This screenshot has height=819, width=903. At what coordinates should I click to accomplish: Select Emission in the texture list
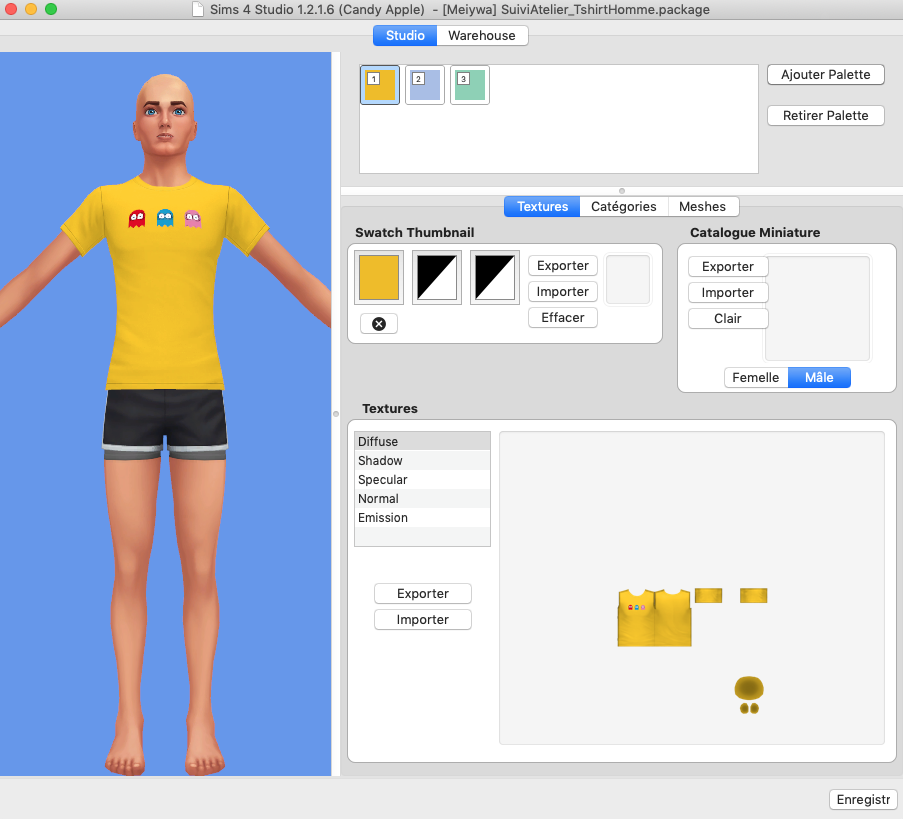[422, 517]
